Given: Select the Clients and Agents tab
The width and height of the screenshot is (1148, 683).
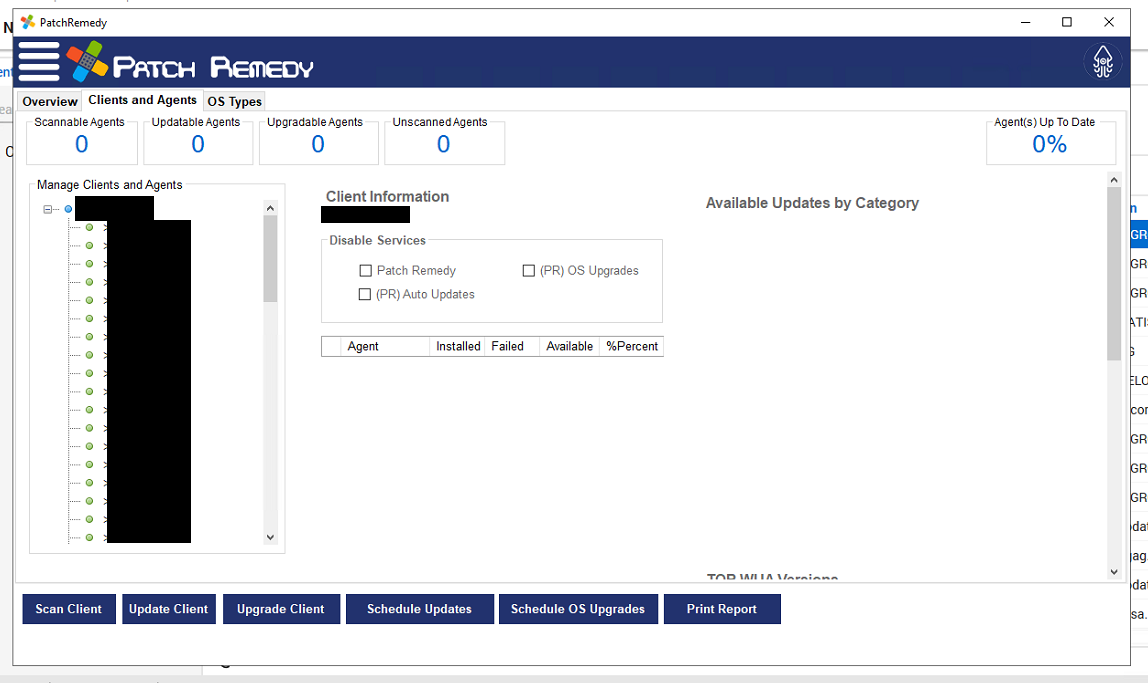Looking at the screenshot, I should [142, 100].
